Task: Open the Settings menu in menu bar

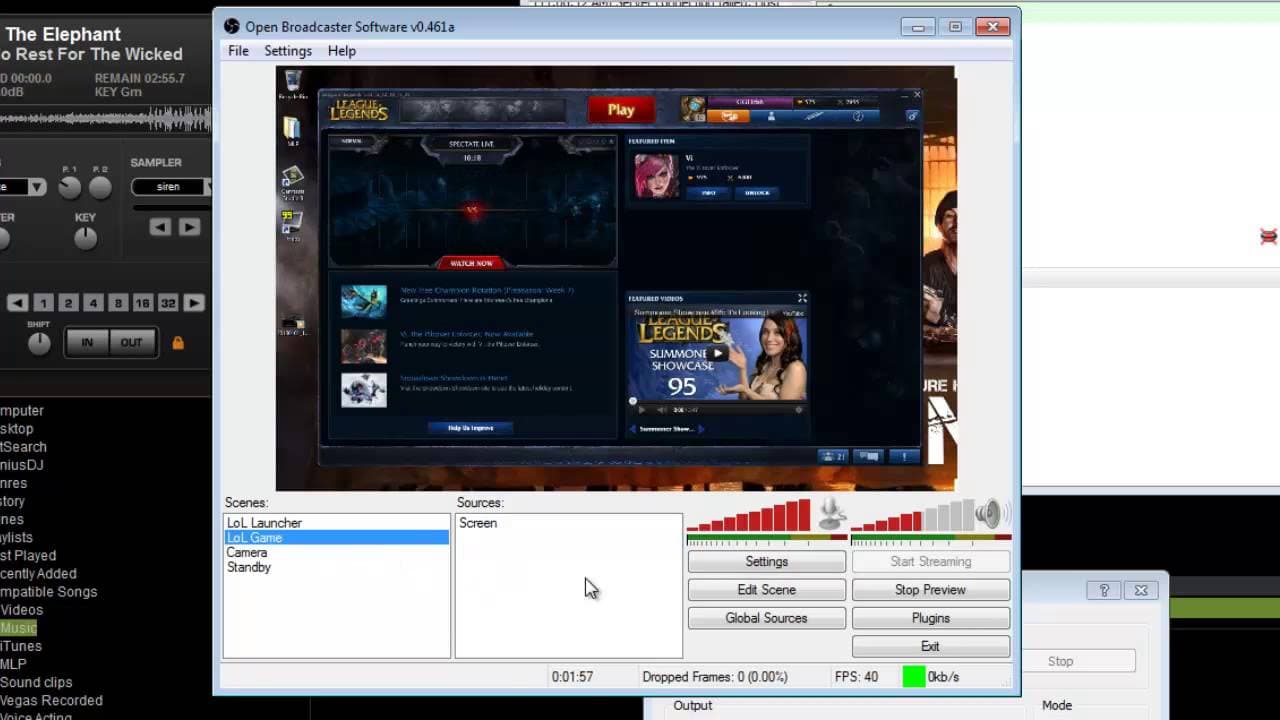Action: (x=288, y=51)
